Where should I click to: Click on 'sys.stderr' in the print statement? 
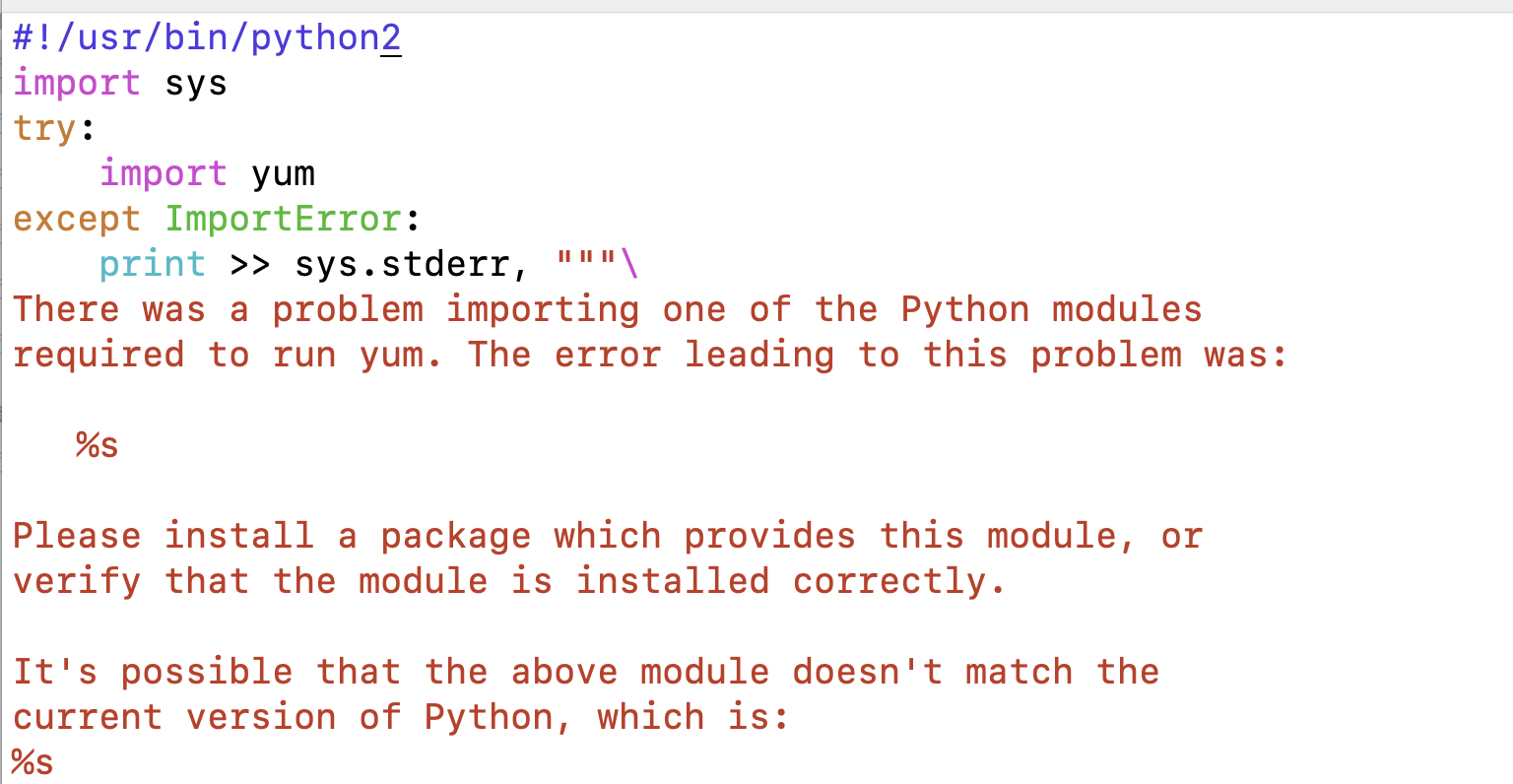(x=402, y=264)
